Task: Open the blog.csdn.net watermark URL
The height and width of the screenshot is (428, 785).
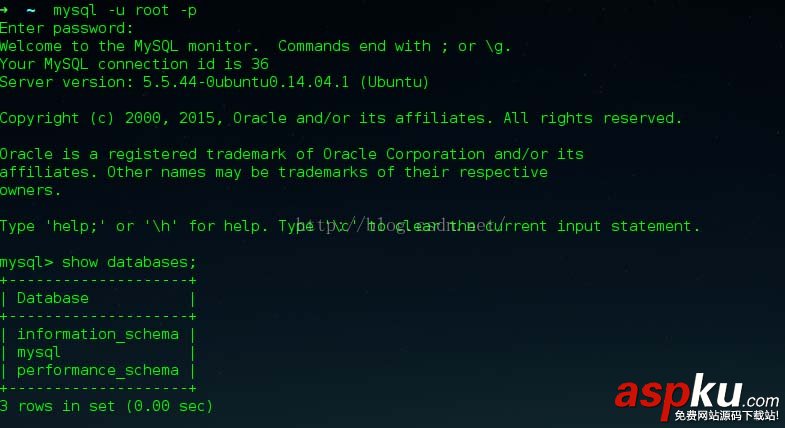Action: coord(402,223)
